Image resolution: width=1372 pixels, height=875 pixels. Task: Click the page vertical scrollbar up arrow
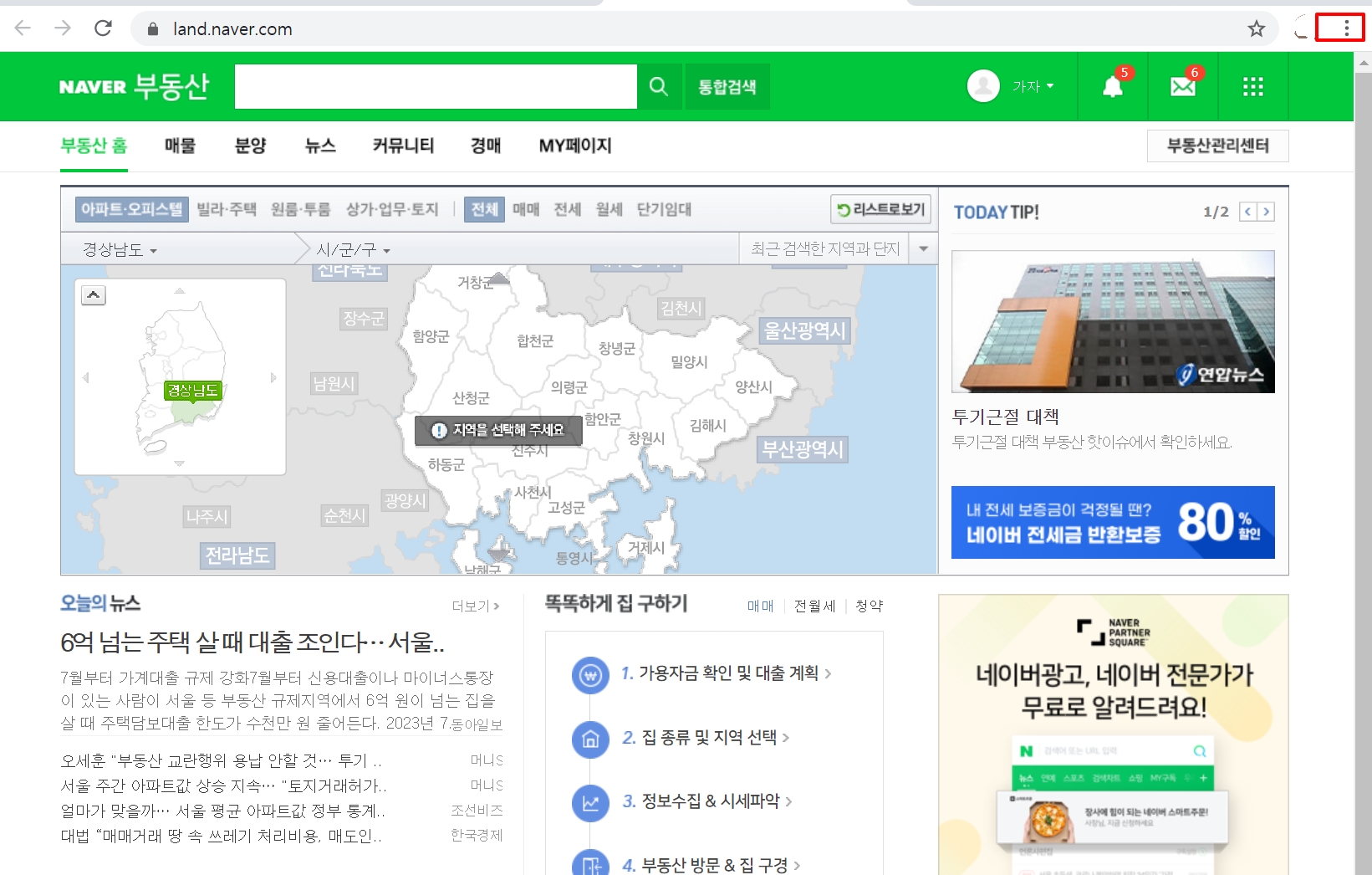(x=1364, y=63)
